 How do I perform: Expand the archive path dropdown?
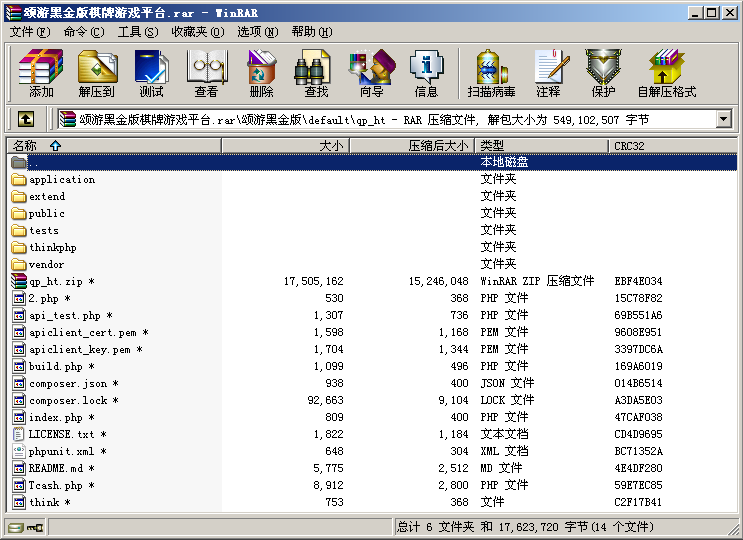(724, 119)
